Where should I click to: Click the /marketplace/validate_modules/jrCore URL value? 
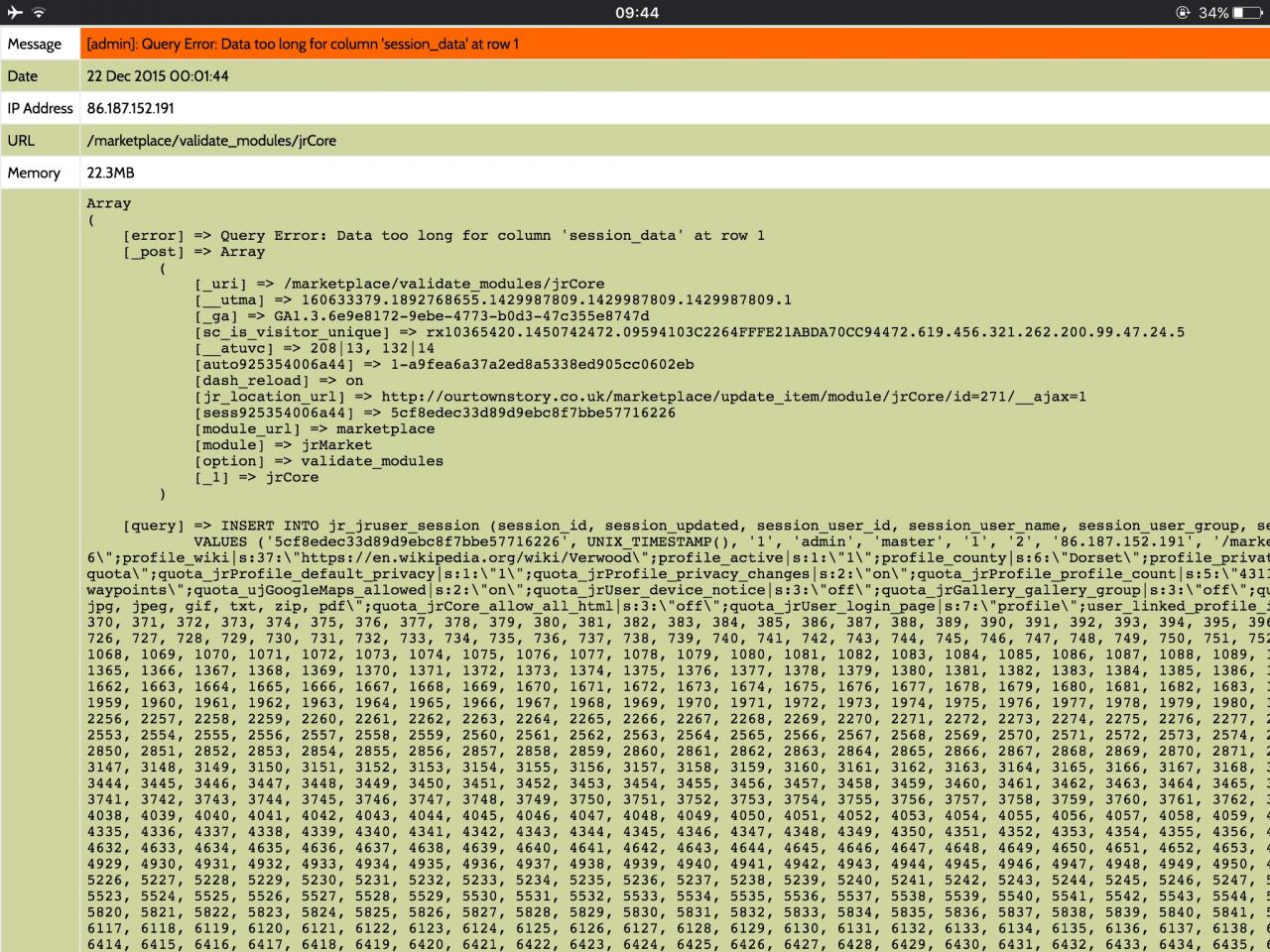tap(211, 141)
